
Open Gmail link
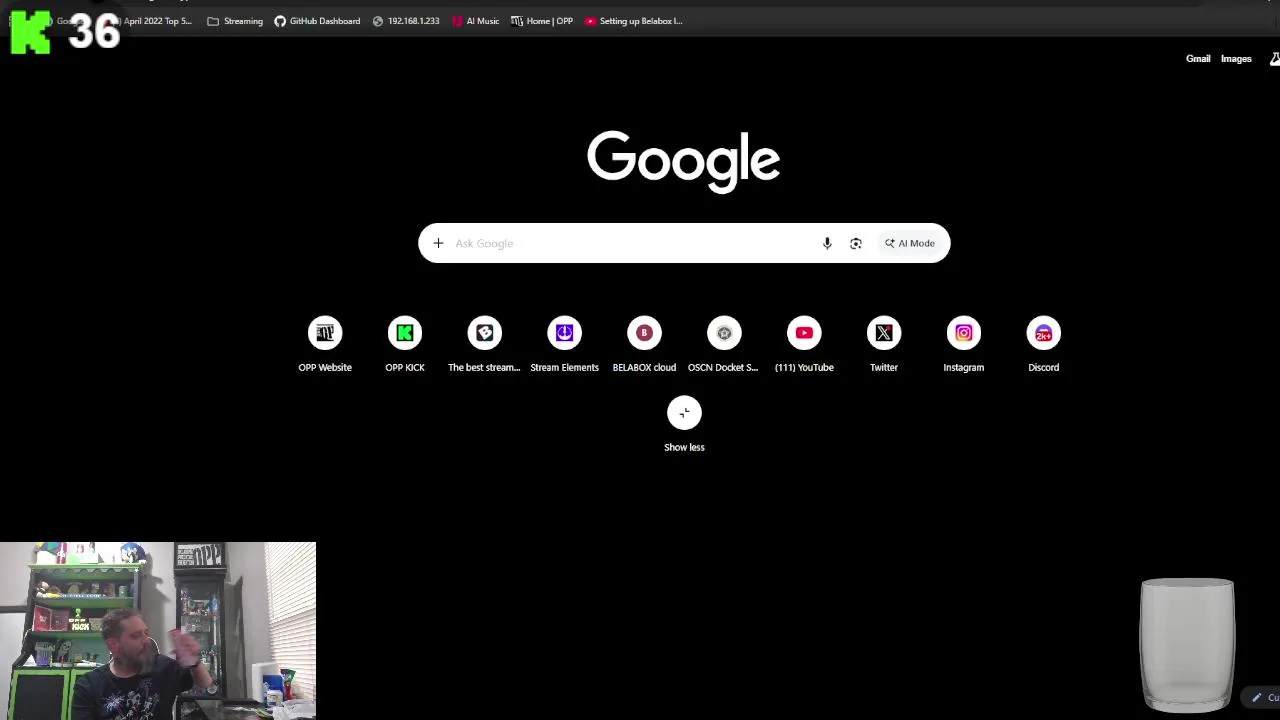pyautogui.click(x=1198, y=59)
